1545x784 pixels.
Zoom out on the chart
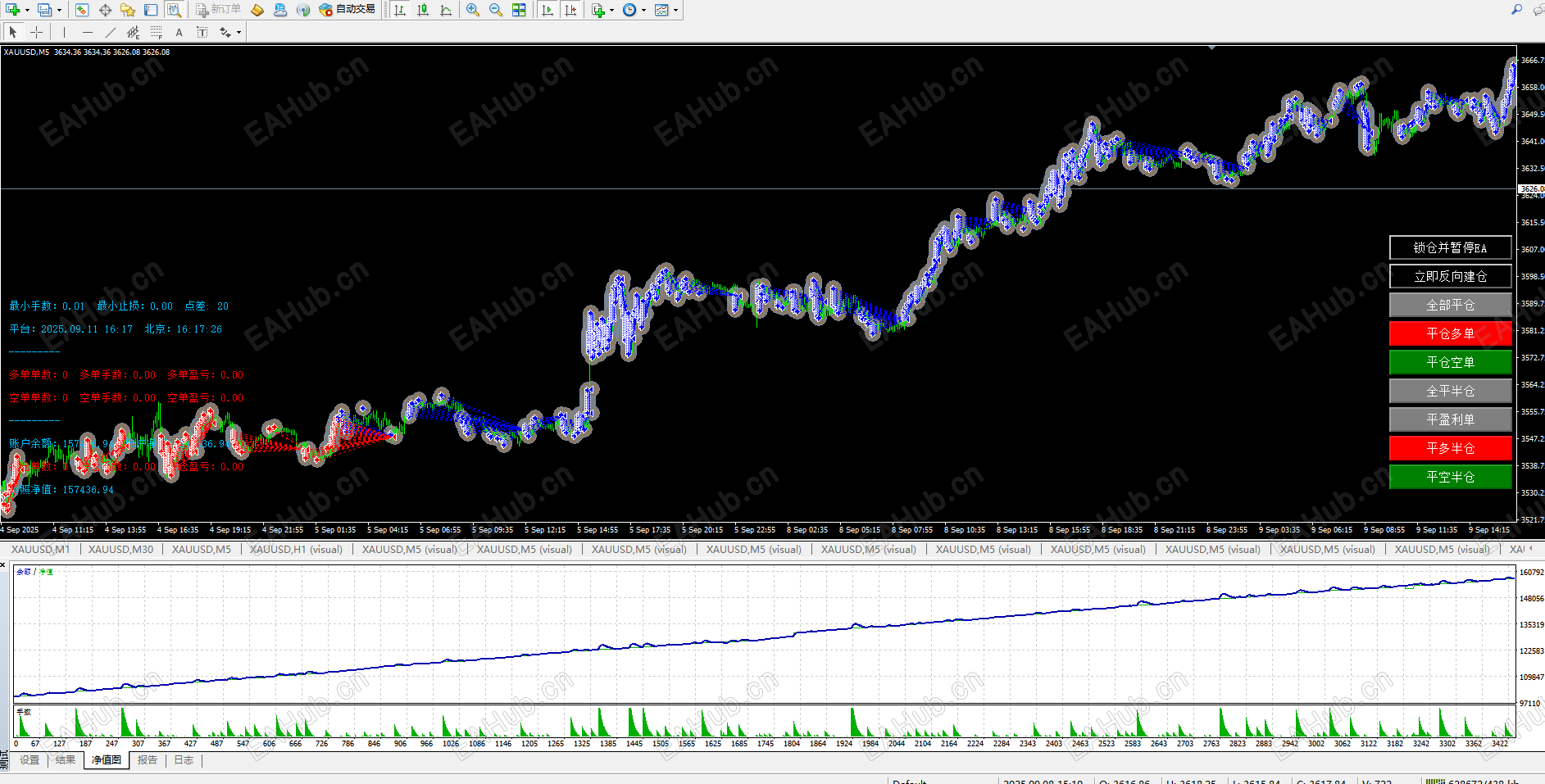pos(496,10)
